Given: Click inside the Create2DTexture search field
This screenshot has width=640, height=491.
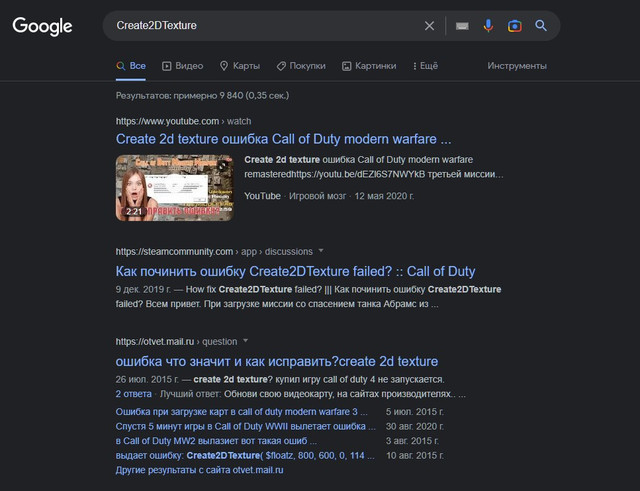Looking at the screenshot, I should click(260, 26).
